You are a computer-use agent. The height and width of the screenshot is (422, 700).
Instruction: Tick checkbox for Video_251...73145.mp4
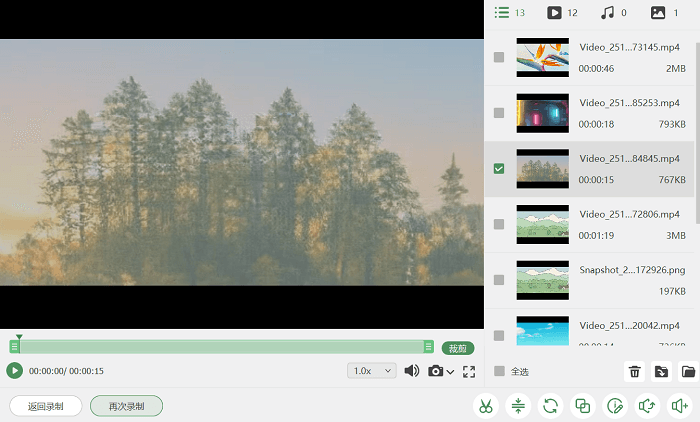pos(499,57)
